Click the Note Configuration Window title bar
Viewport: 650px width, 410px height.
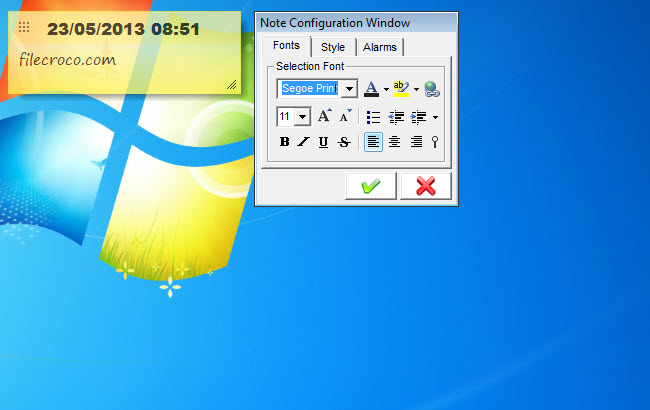point(357,23)
